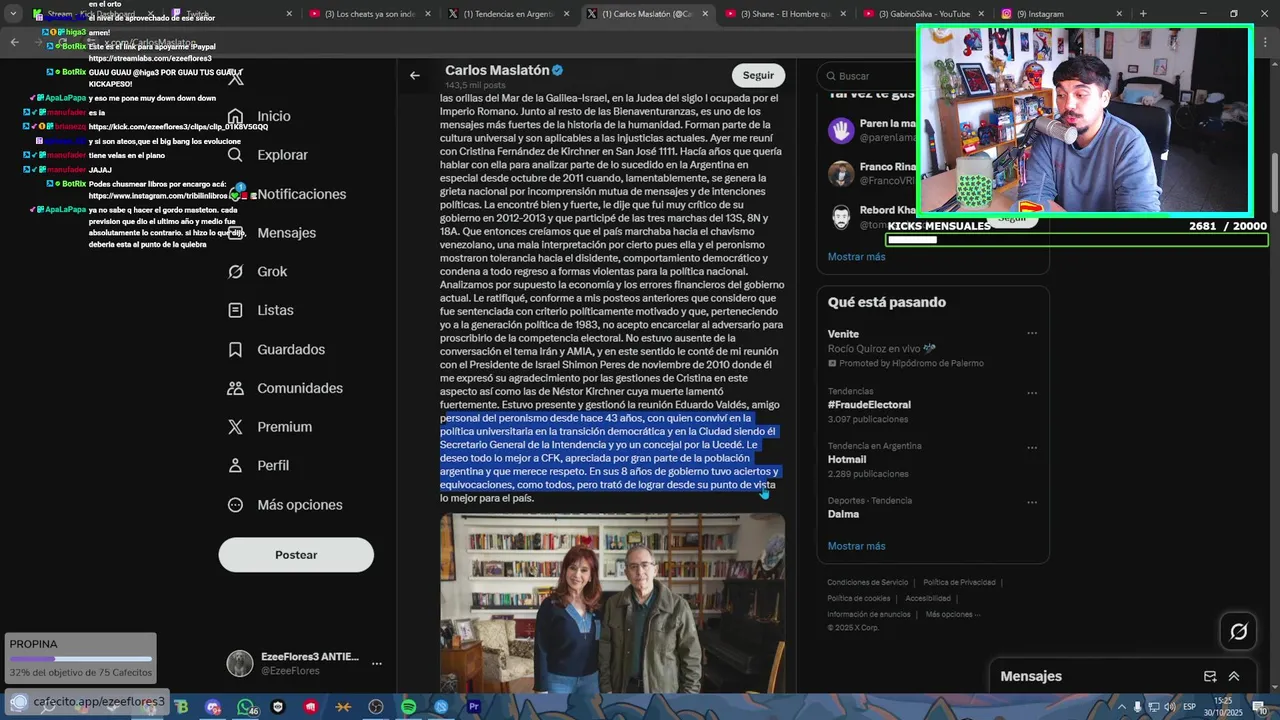Image resolution: width=1280 pixels, height=720 pixels.
Task: Click the Buscar search field
Action: [933, 76]
